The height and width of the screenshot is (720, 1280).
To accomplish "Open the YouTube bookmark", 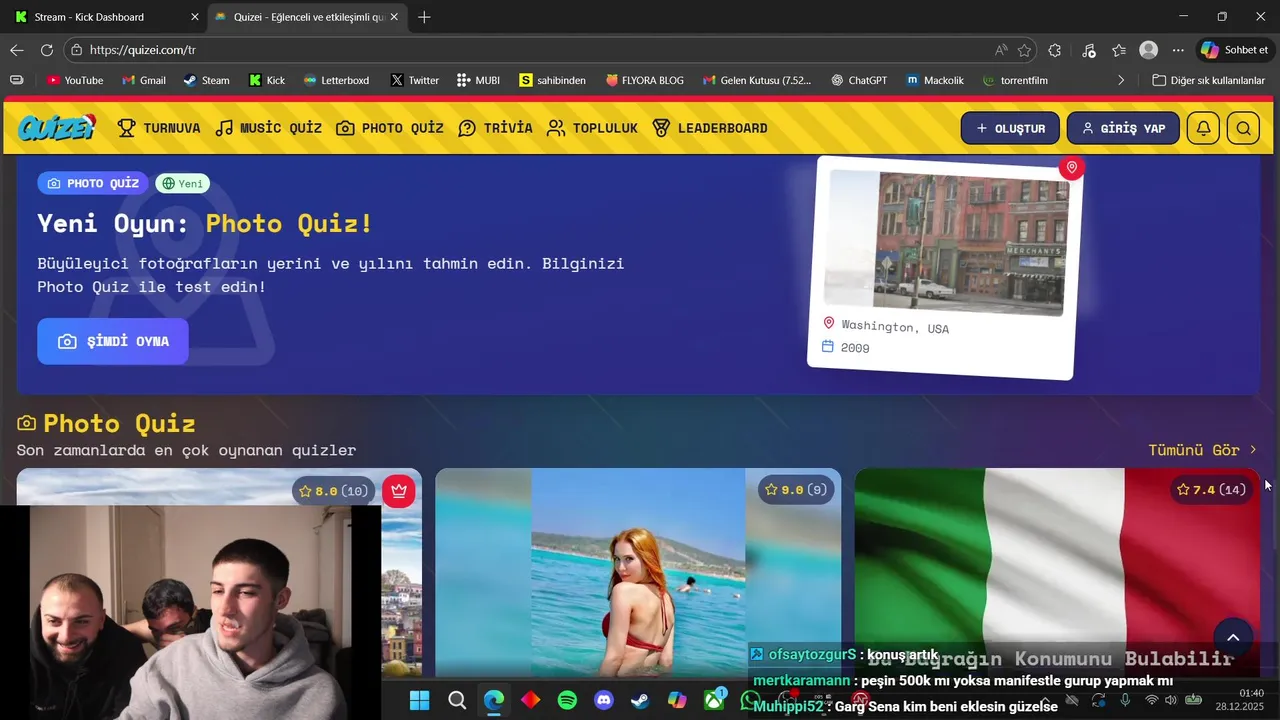I will (75, 80).
